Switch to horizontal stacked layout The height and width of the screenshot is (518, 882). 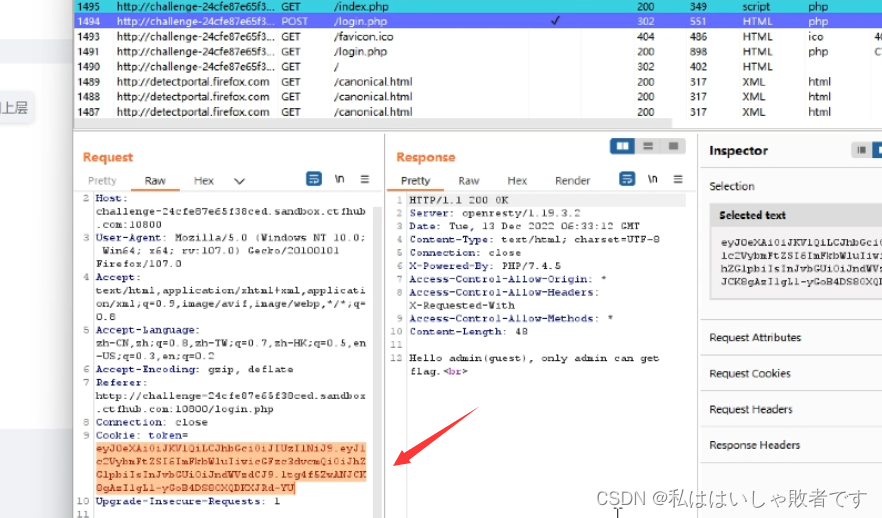tap(648, 146)
